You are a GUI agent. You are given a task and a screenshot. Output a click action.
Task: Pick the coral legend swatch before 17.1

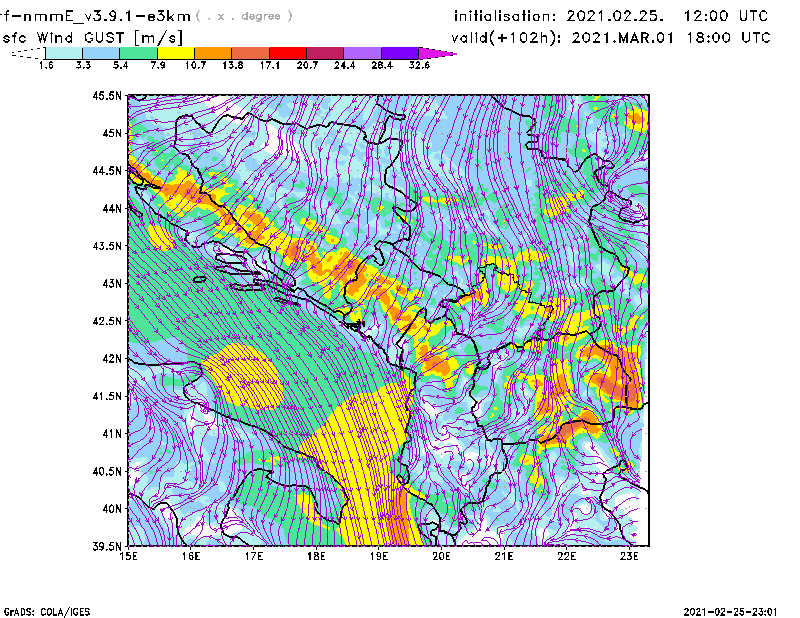(251, 53)
